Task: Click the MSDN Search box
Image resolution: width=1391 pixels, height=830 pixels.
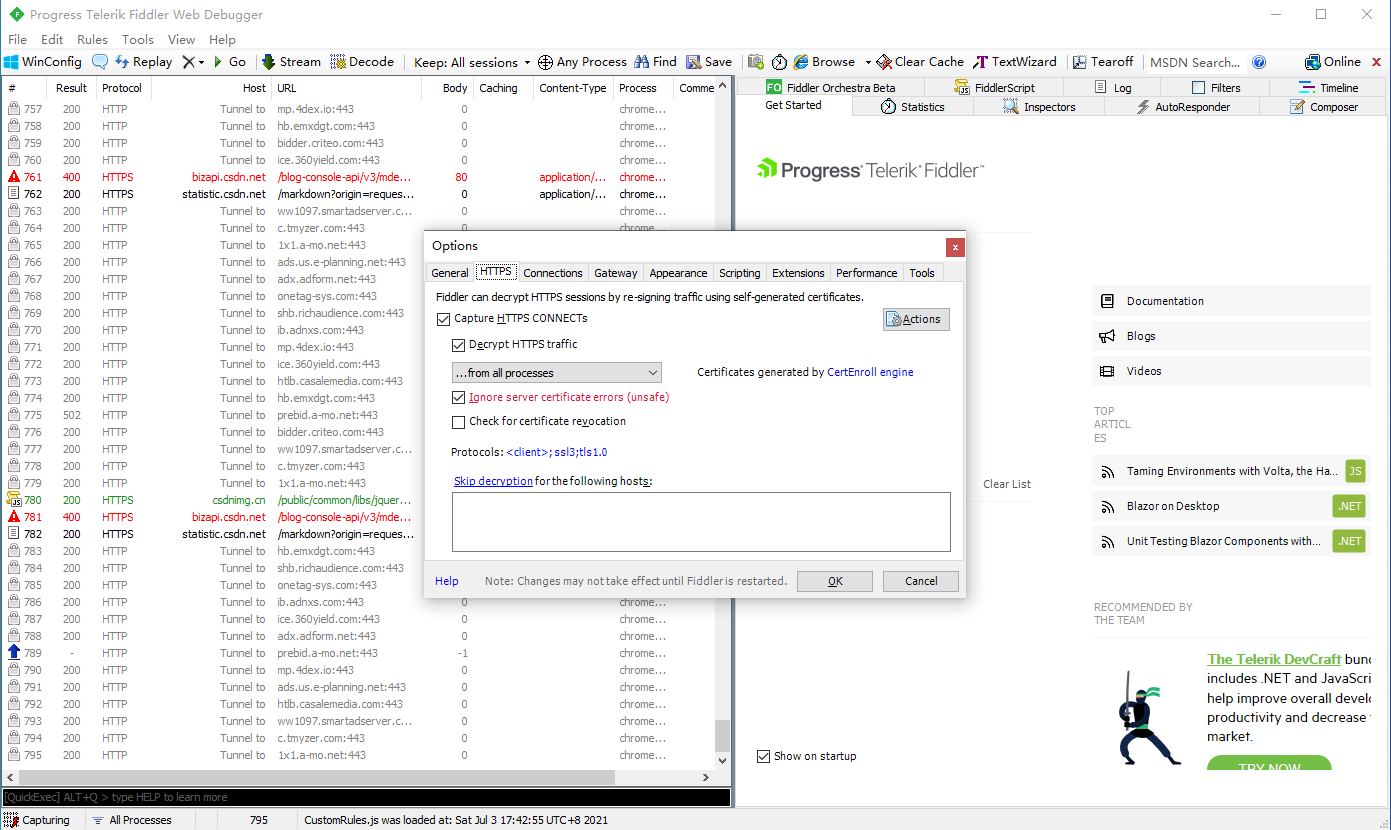Action: click(x=1196, y=62)
